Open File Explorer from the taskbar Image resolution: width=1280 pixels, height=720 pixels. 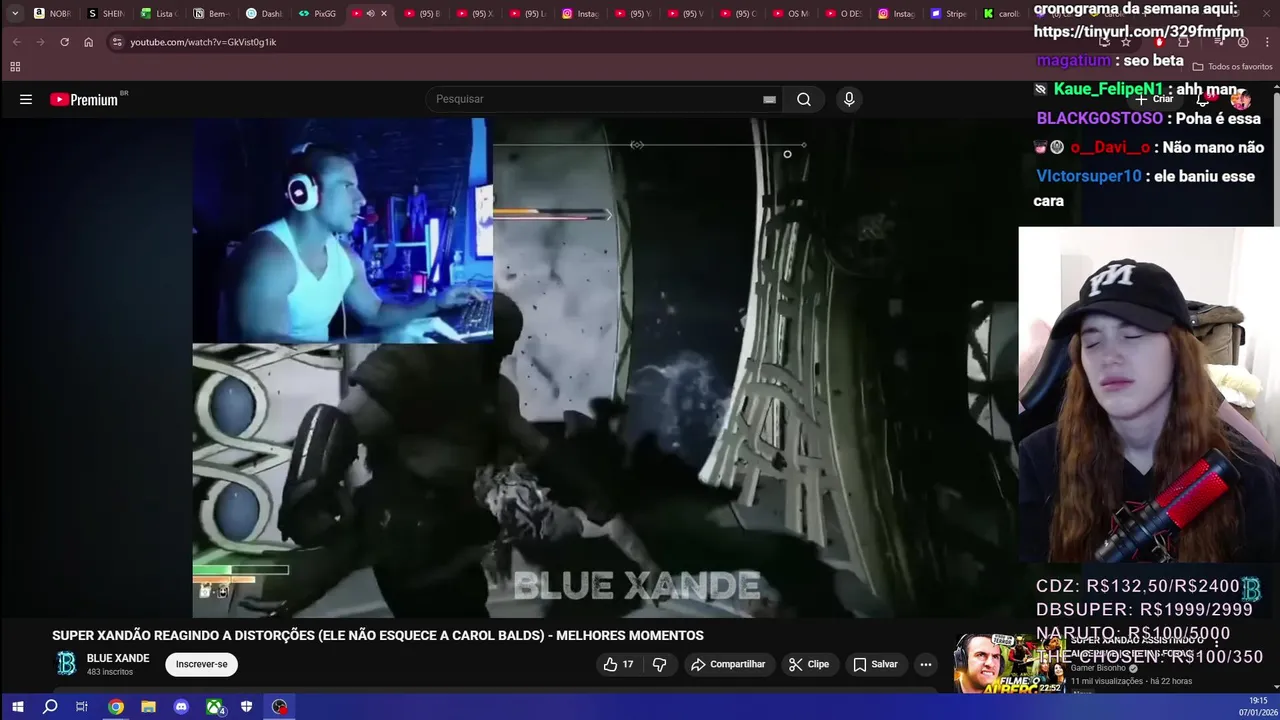click(148, 707)
